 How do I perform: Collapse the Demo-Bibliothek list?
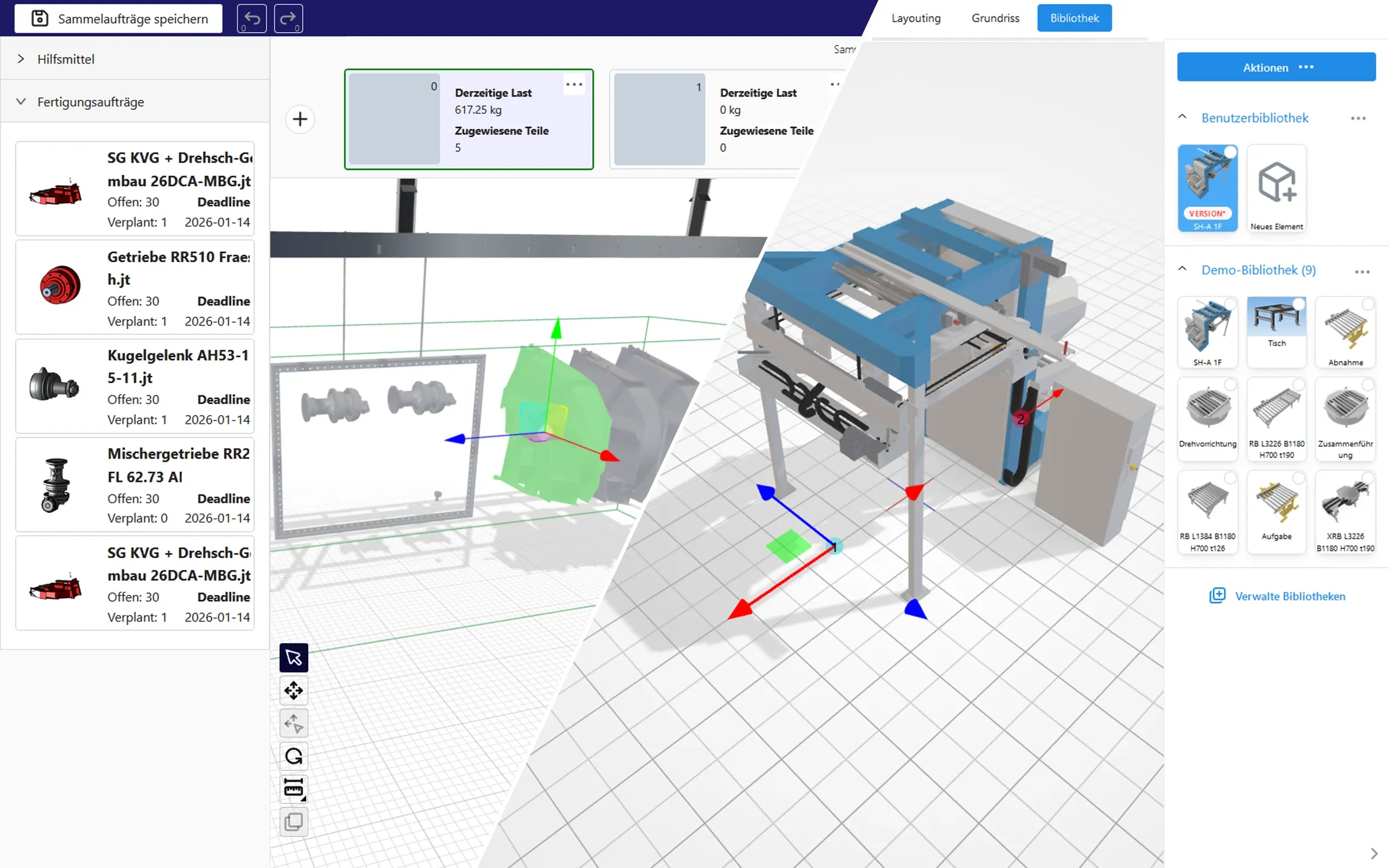coord(1182,269)
